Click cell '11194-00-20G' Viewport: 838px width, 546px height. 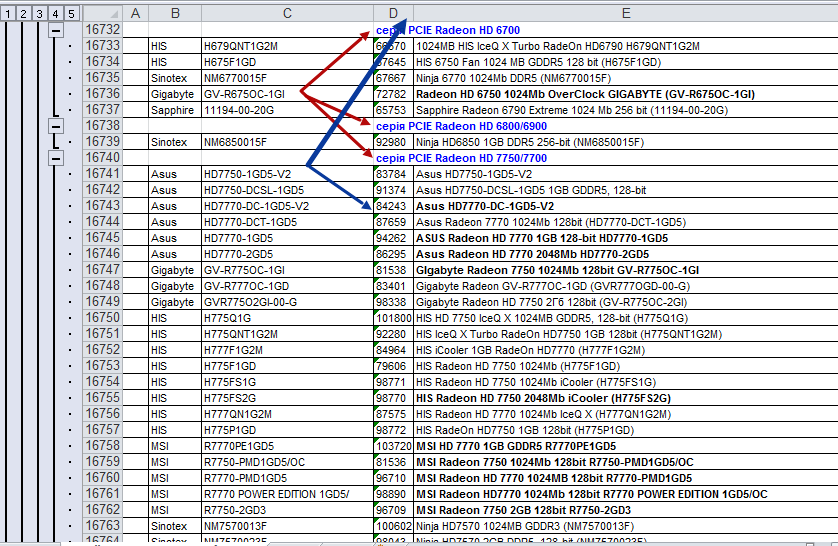288,110
